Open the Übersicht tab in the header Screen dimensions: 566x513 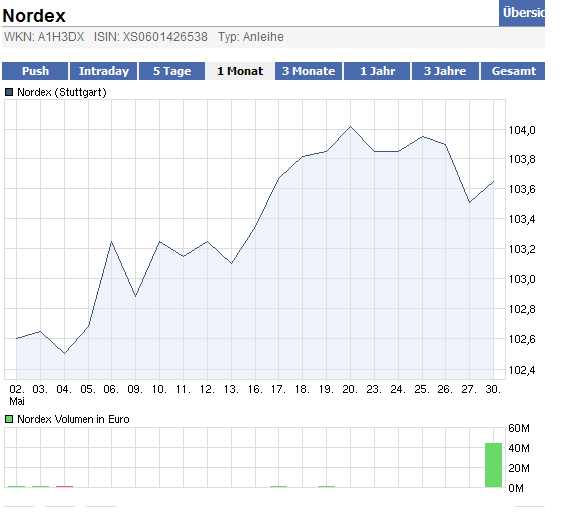(x=522, y=13)
